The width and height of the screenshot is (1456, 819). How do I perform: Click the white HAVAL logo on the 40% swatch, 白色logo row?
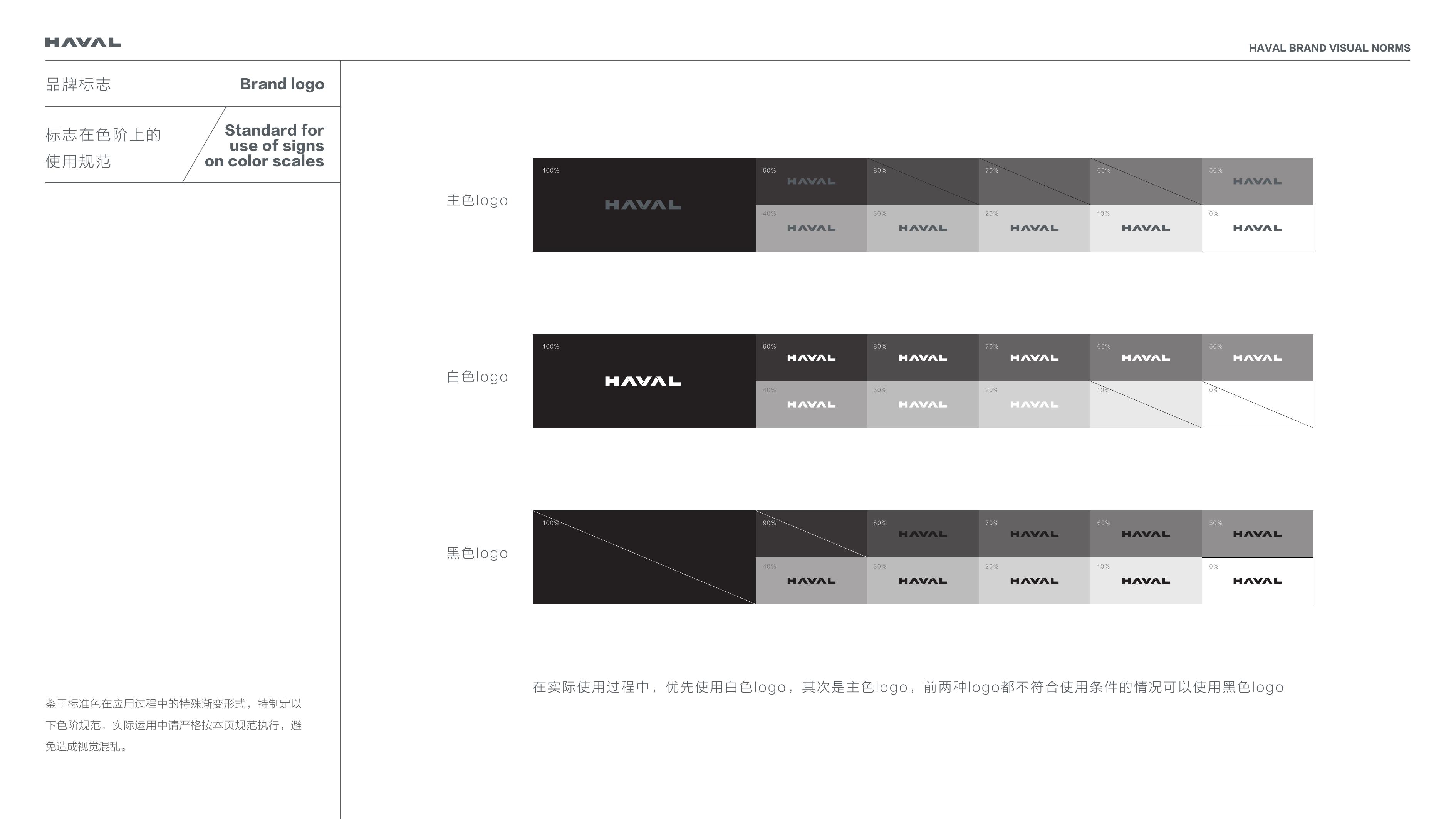pos(811,405)
